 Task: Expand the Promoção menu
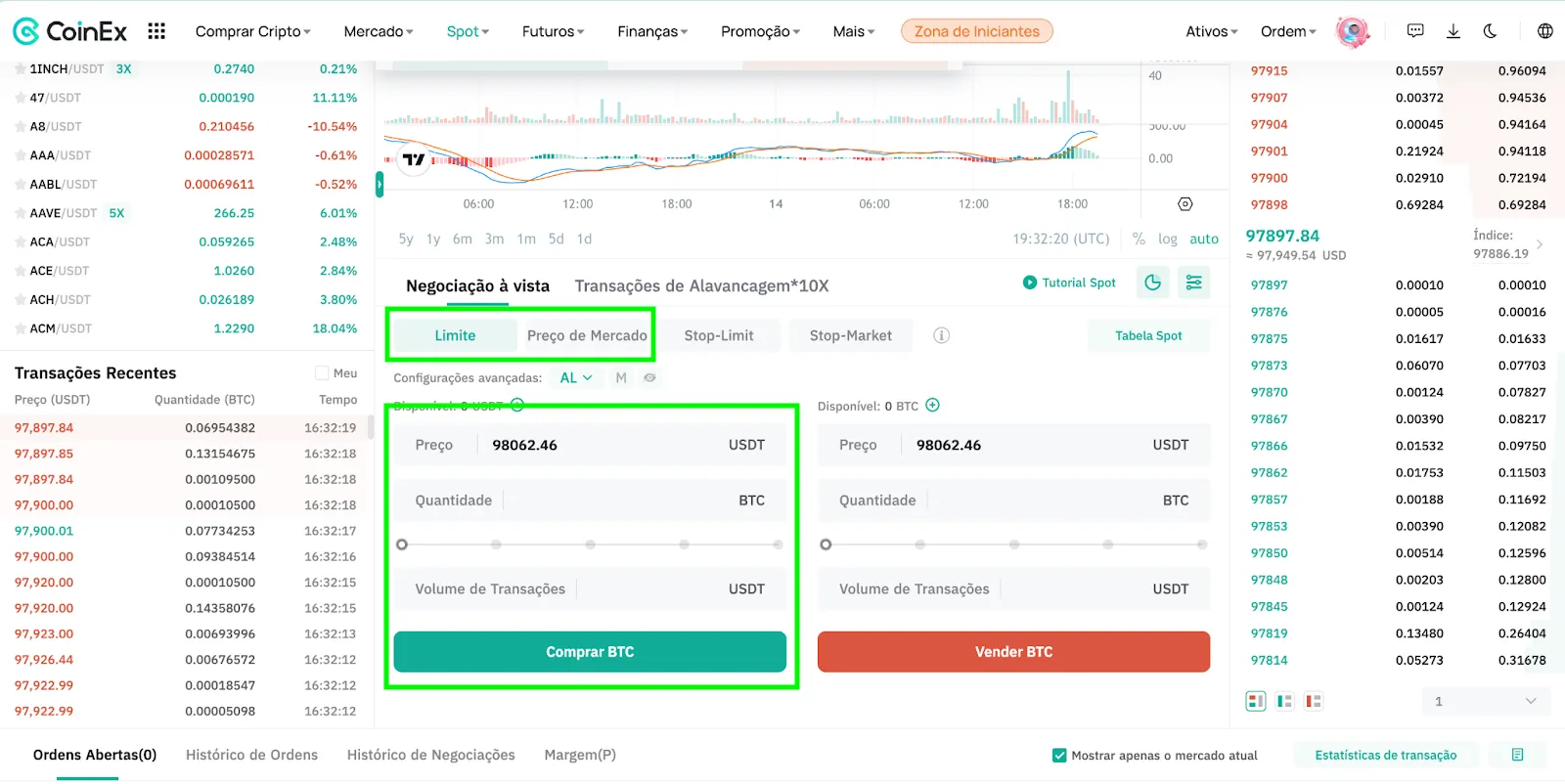click(x=760, y=31)
